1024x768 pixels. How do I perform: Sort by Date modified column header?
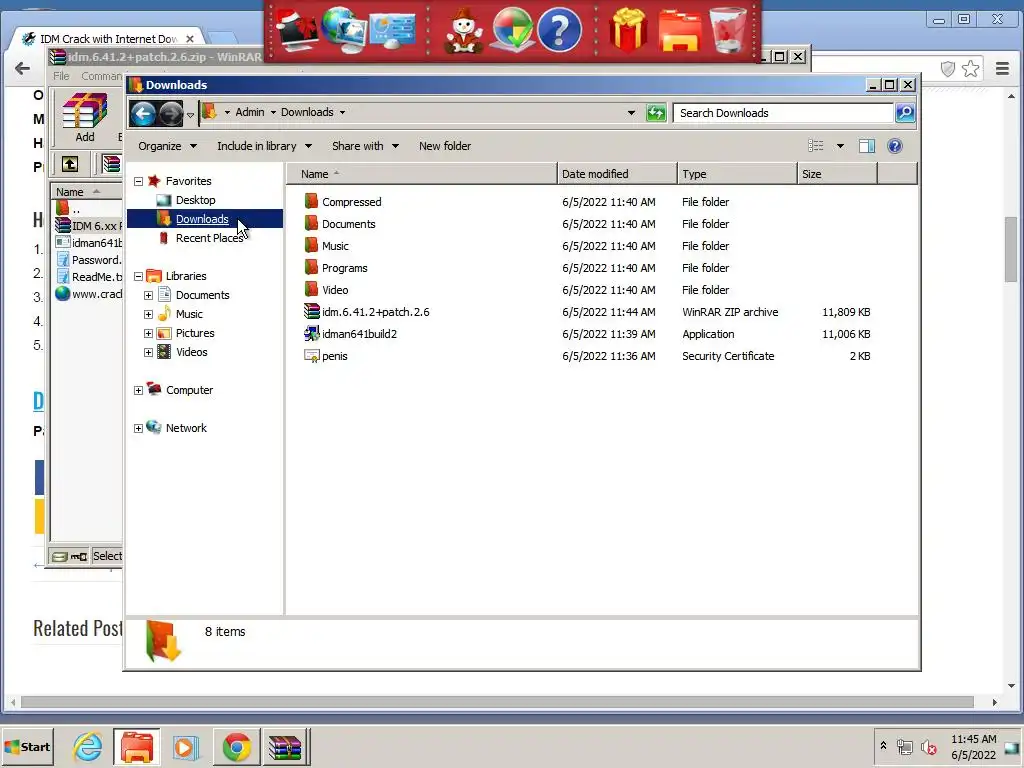point(617,174)
